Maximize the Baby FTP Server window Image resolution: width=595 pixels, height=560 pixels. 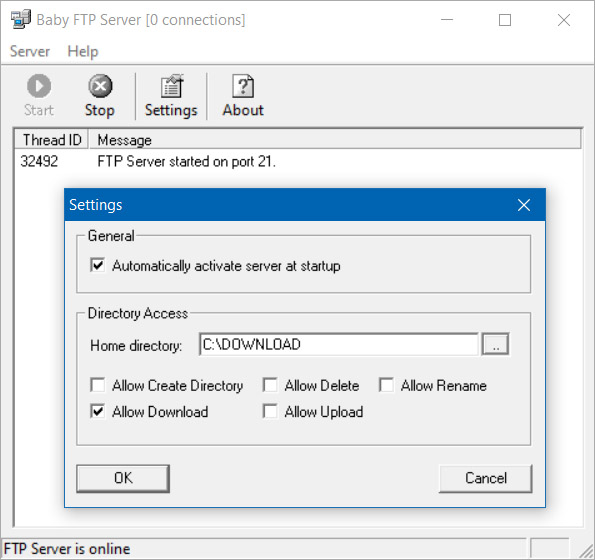505,20
